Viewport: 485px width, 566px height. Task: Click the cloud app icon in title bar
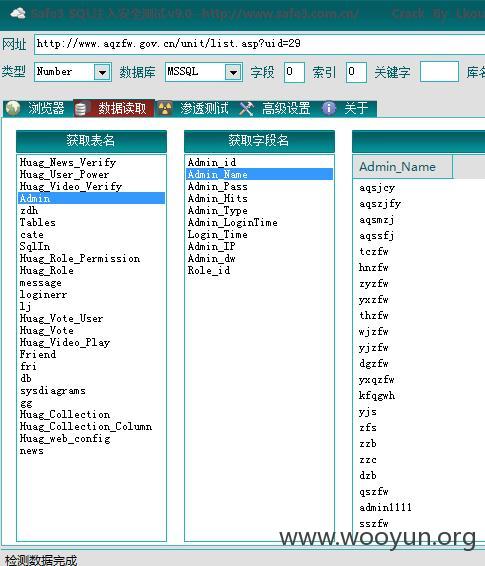(x=18, y=14)
